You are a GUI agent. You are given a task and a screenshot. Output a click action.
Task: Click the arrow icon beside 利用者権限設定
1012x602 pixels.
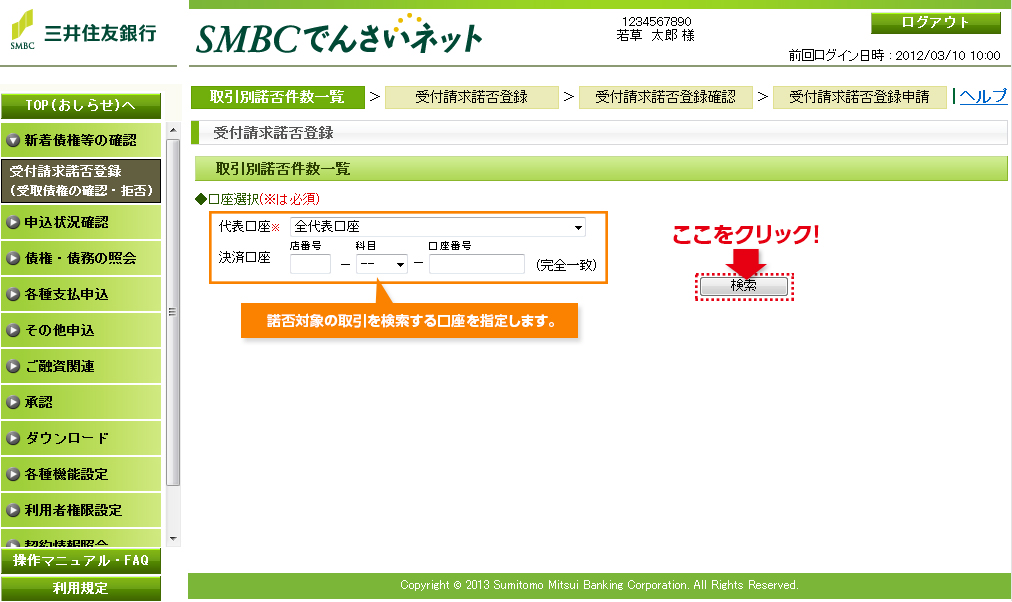[13, 510]
